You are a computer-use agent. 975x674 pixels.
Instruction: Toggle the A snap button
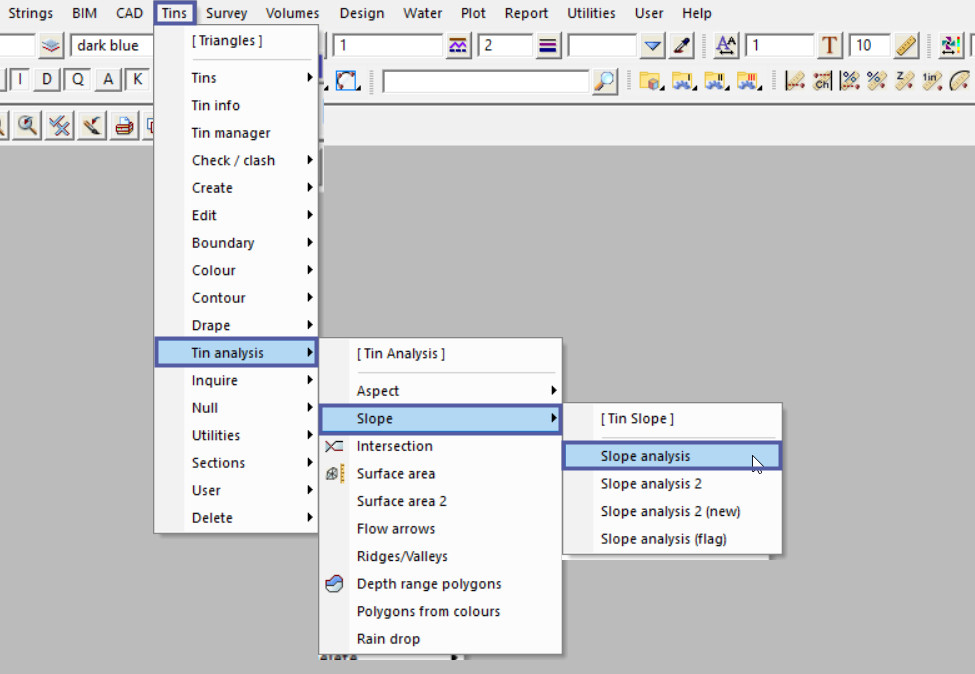(108, 80)
